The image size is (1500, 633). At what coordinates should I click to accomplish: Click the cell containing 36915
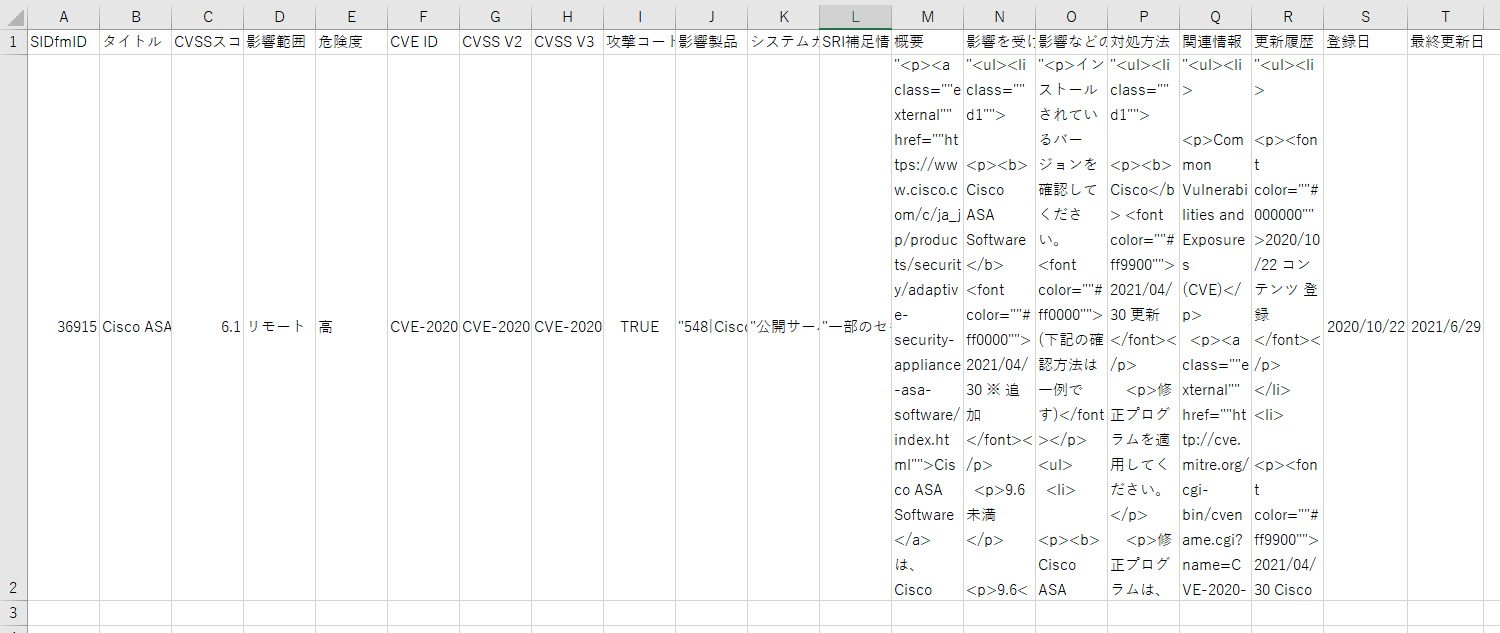[x=64, y=327]
